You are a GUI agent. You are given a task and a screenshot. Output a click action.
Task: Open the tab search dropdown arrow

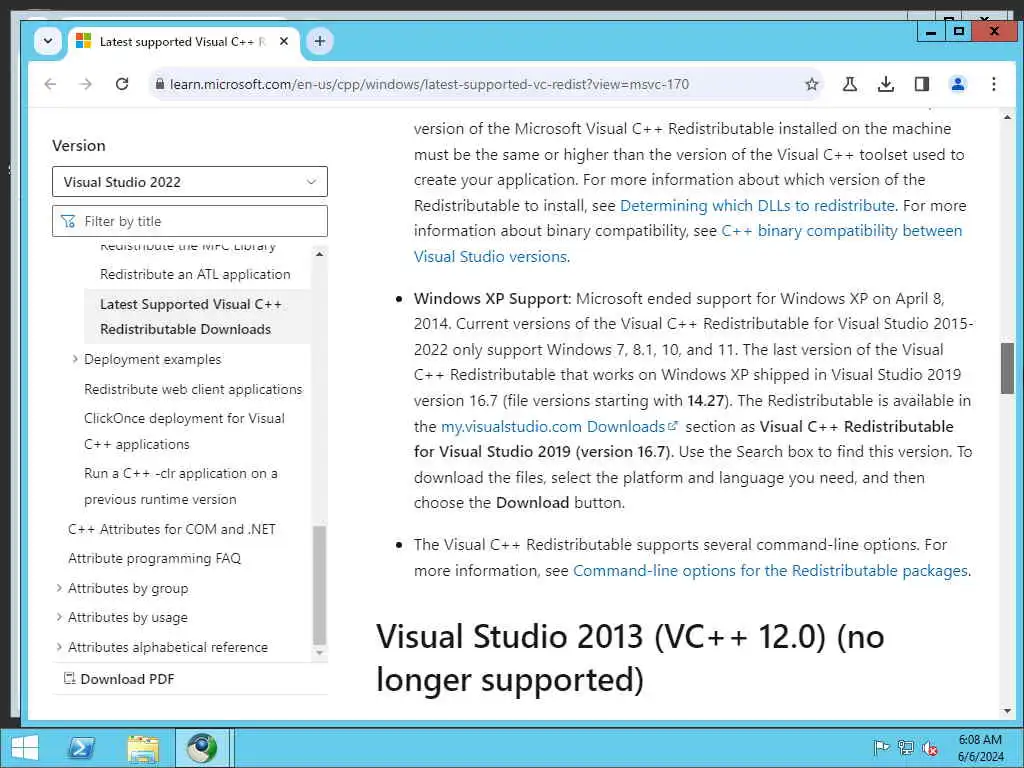pyautogui.click(x=48, y=41)
